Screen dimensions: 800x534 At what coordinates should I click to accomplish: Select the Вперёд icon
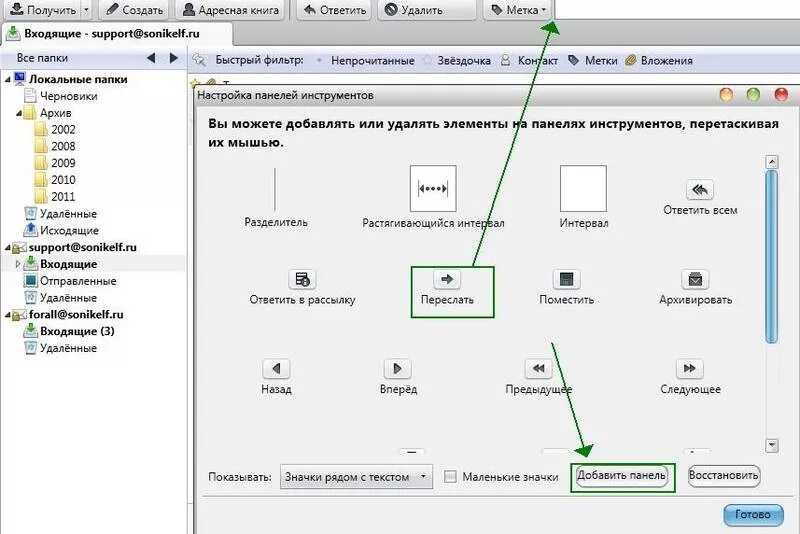(x=397, y=369)
